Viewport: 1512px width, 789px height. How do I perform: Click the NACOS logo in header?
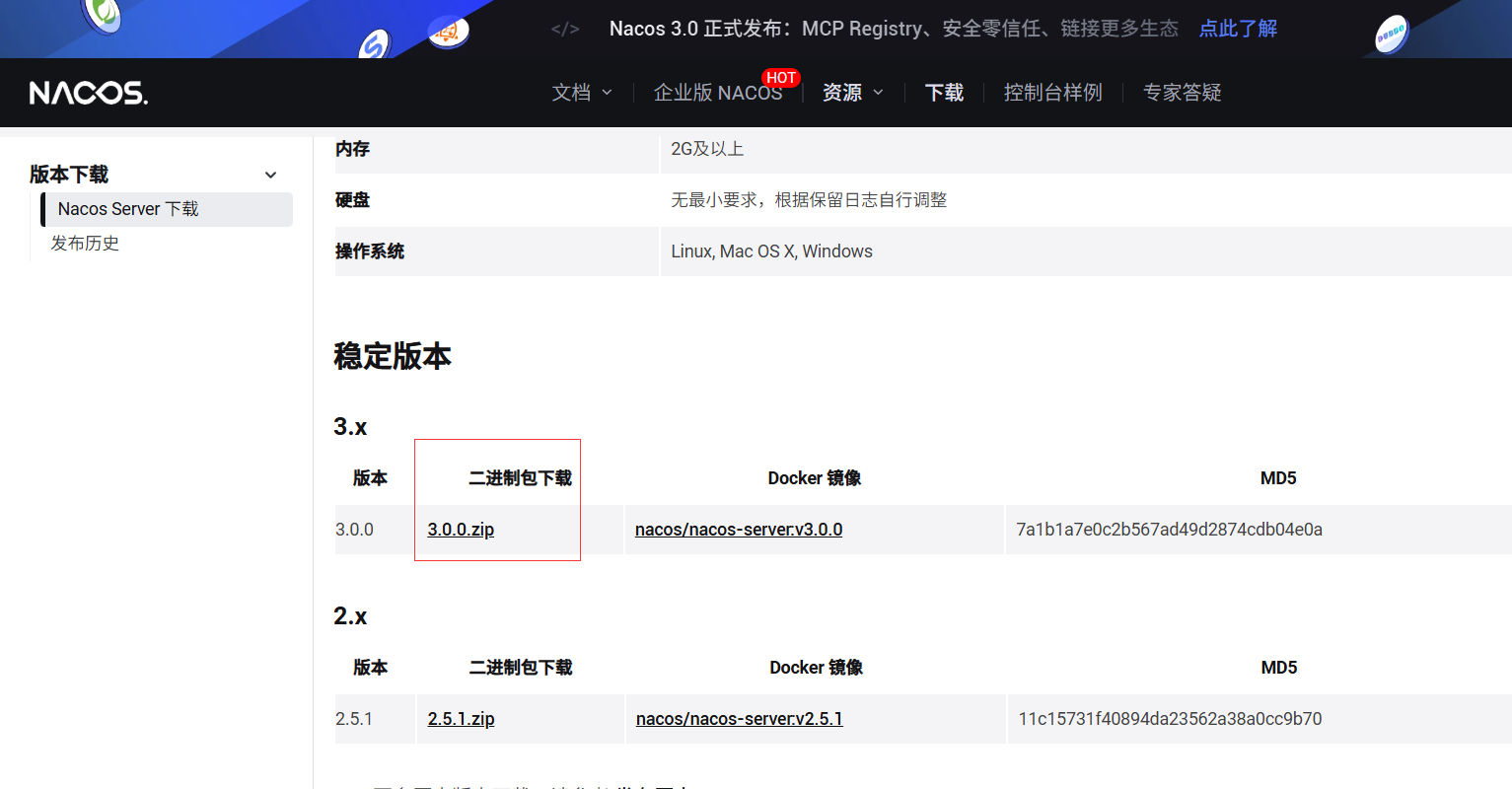[x=89, y=93]
